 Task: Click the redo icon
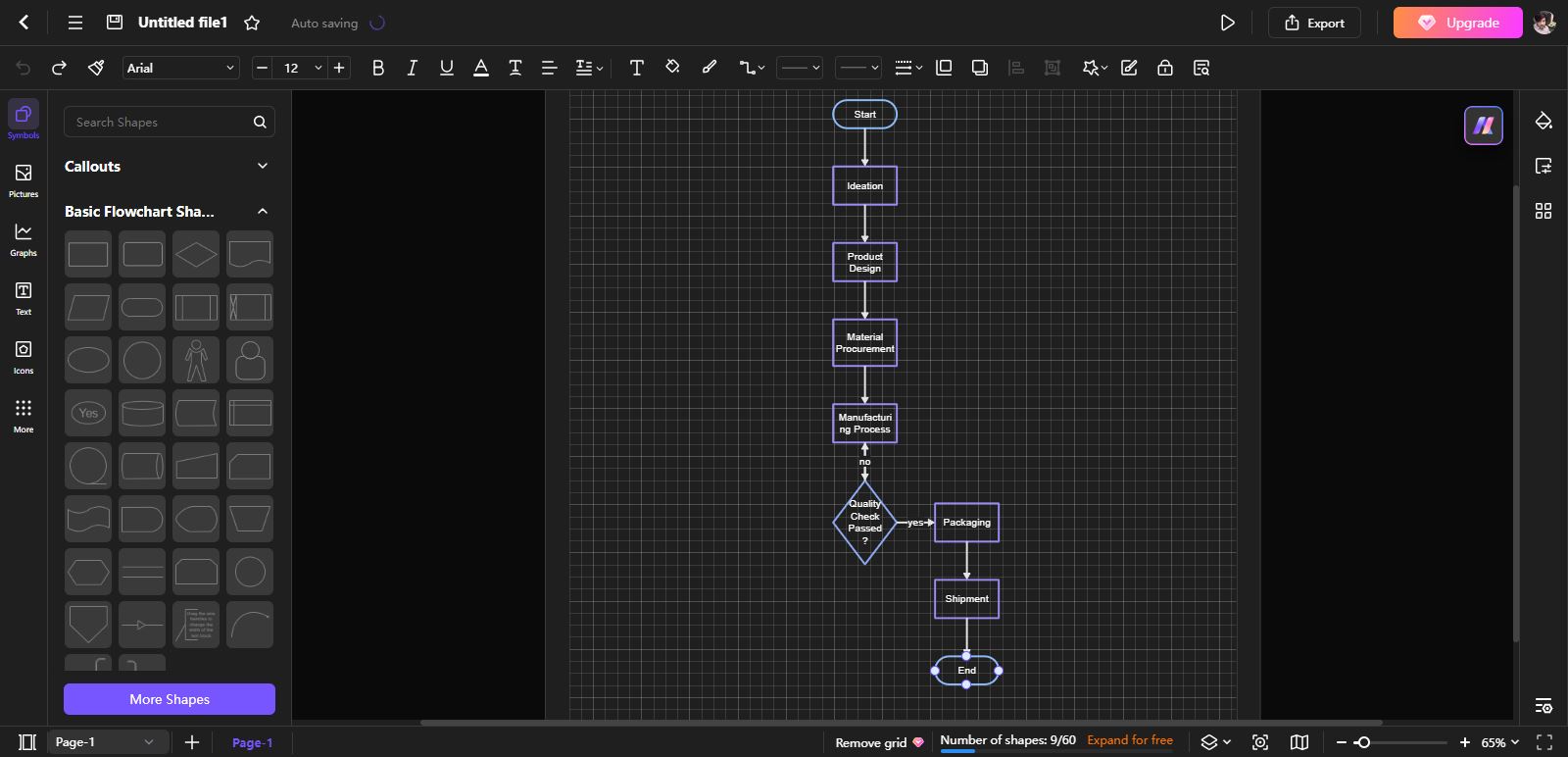(x=59, y=68)
